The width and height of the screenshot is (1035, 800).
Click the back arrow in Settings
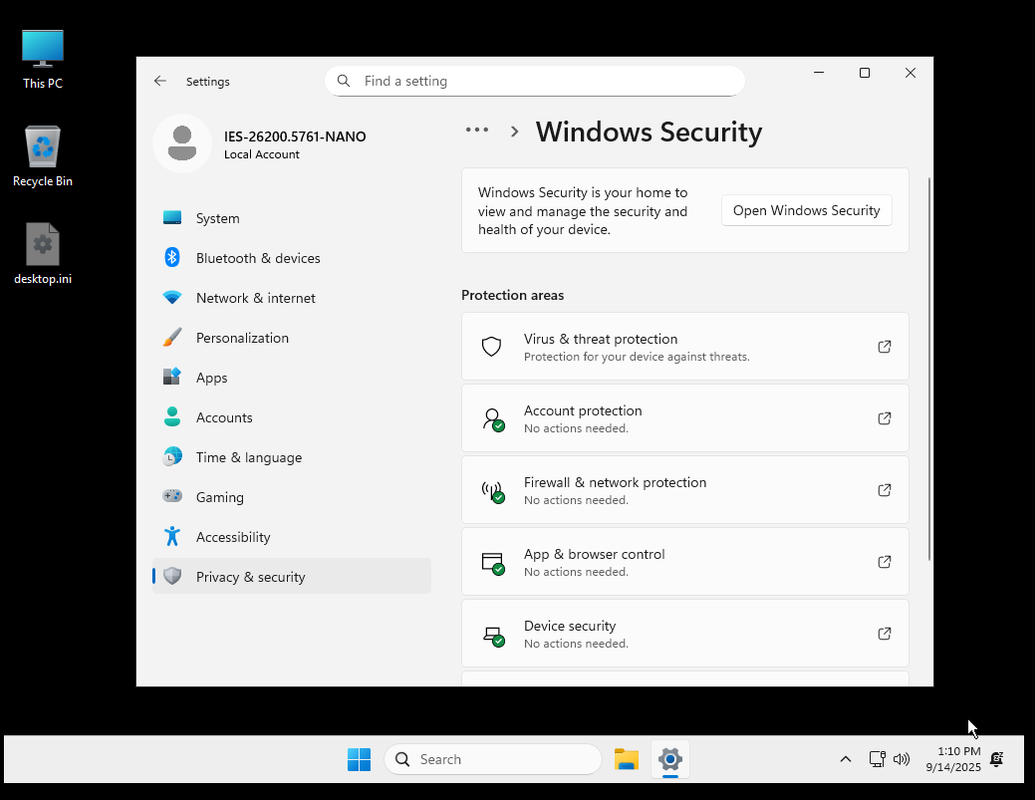click(x=160, y=81)
